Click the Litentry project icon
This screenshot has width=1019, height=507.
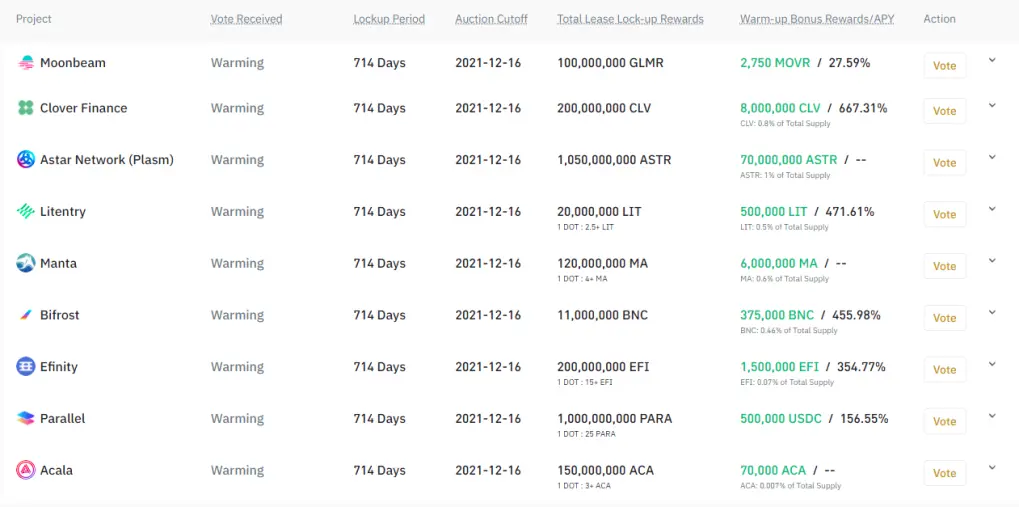click(x=25, y=211)
